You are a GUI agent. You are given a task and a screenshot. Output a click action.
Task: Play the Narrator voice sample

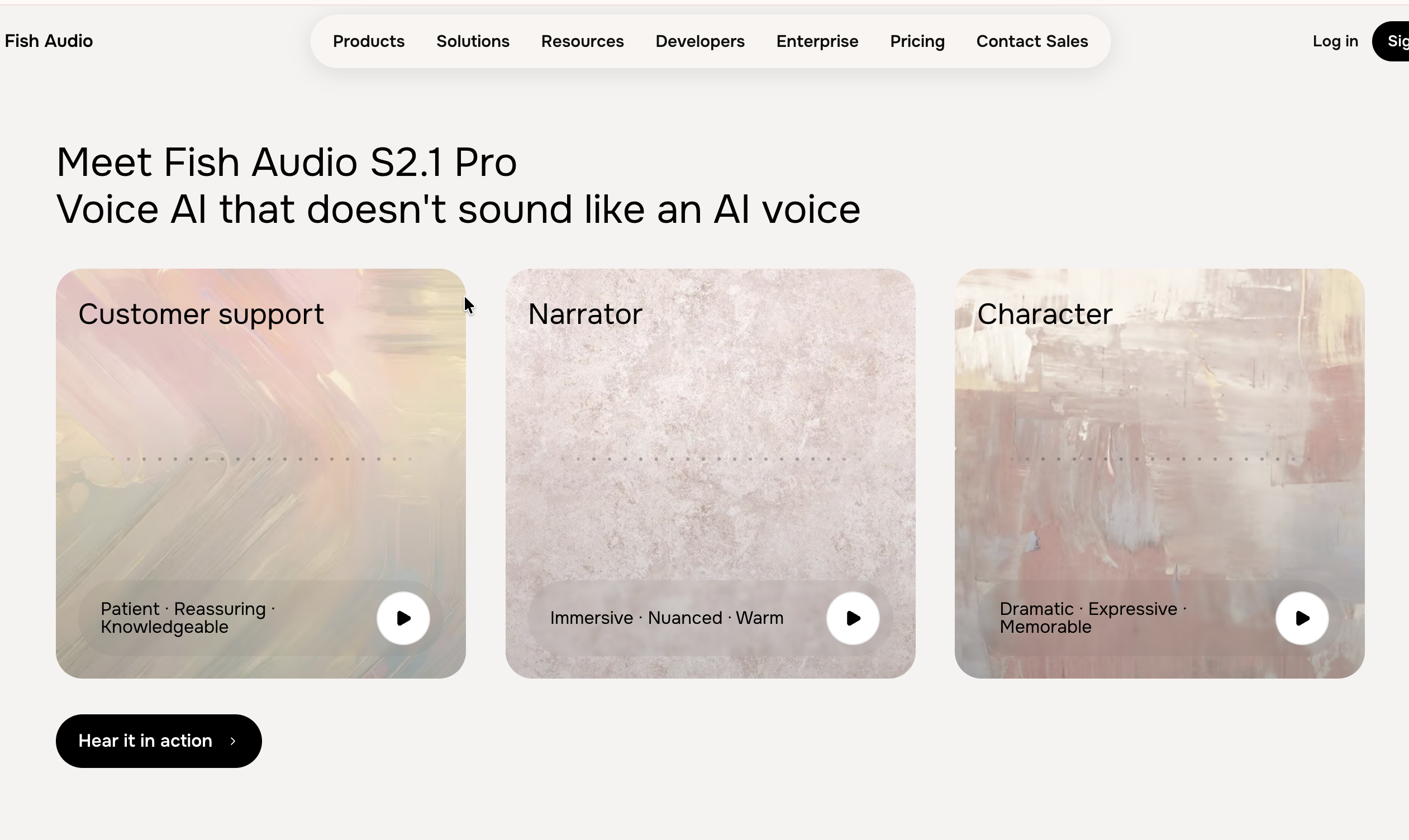coord(853,618)
